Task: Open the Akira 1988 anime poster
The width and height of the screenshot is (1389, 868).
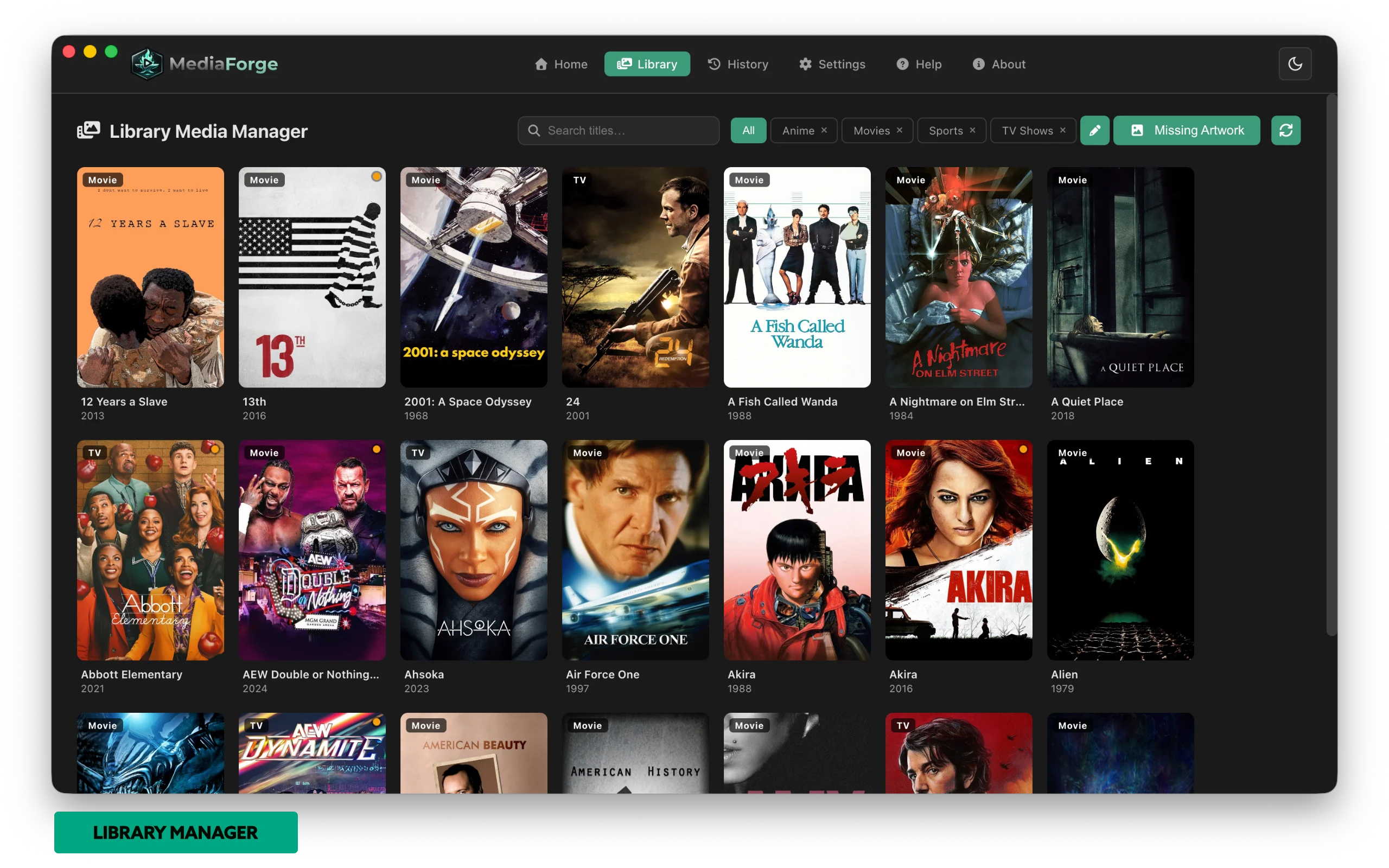Action: point(797,550)
